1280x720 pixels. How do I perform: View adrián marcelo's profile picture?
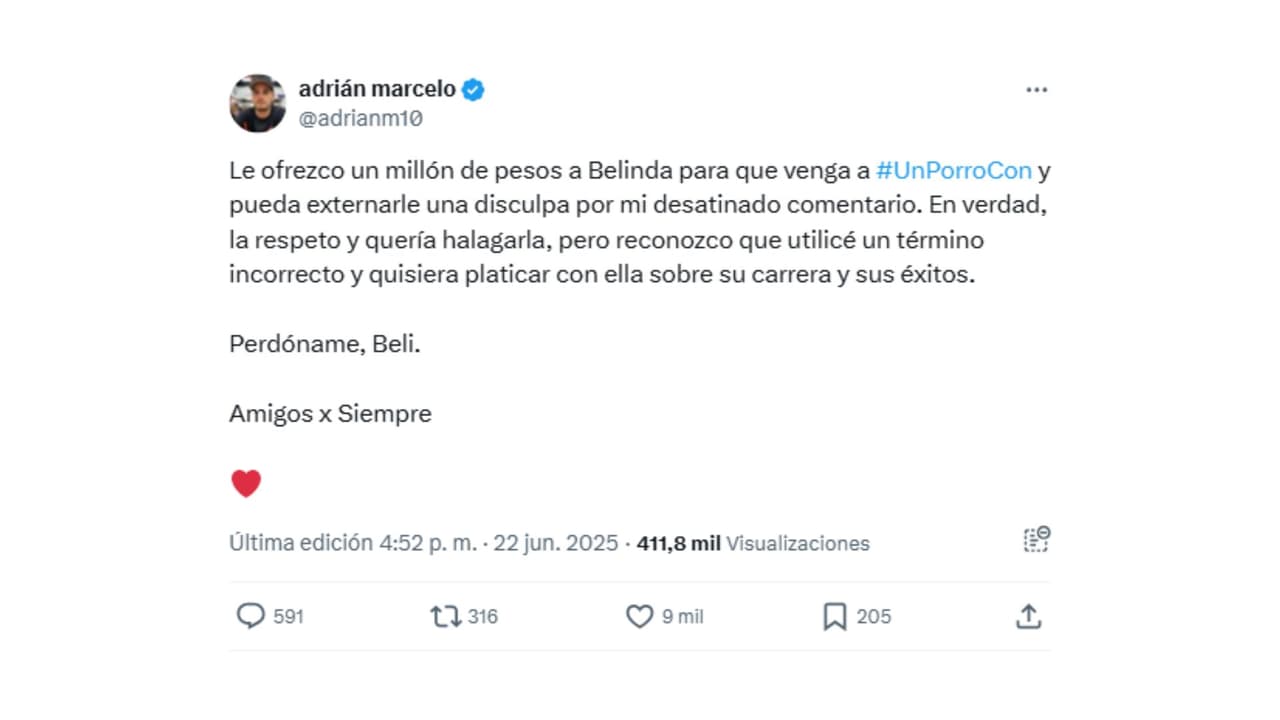coord(257,103)
